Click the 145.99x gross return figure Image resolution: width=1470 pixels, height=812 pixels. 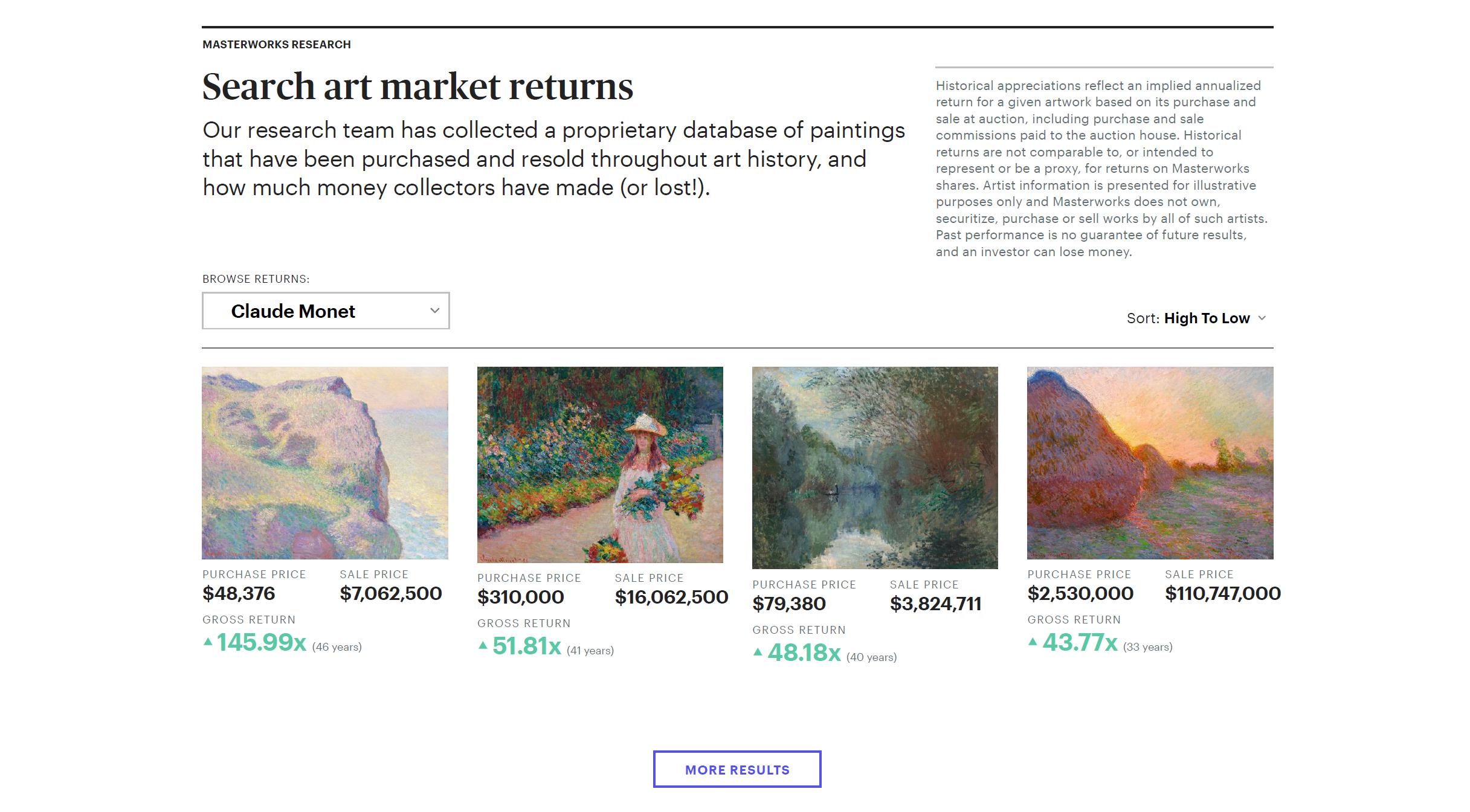click(x=262, y=642)
